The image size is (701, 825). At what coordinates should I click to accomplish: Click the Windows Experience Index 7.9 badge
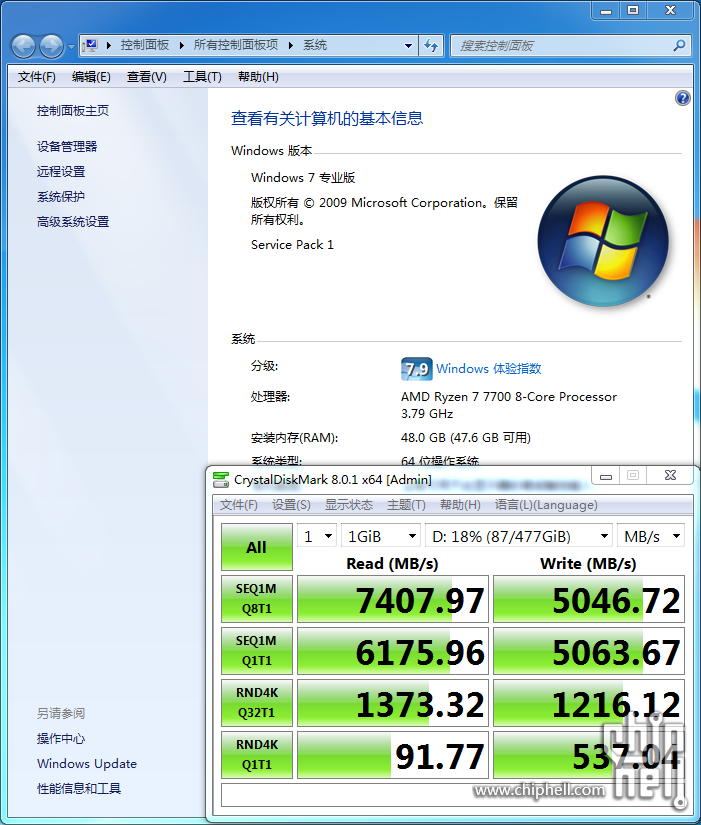pos(416,368)
